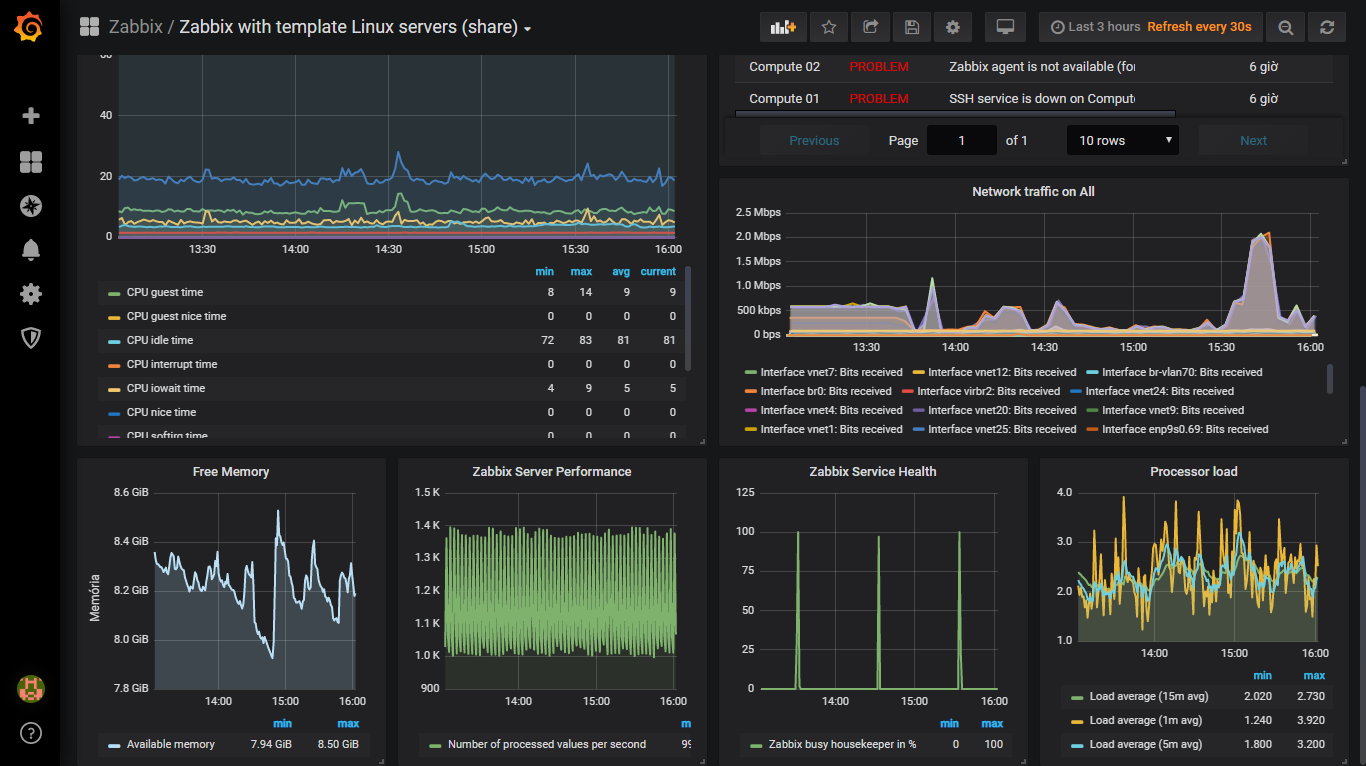Open the Free Memory panel title menu

(231, 471)
